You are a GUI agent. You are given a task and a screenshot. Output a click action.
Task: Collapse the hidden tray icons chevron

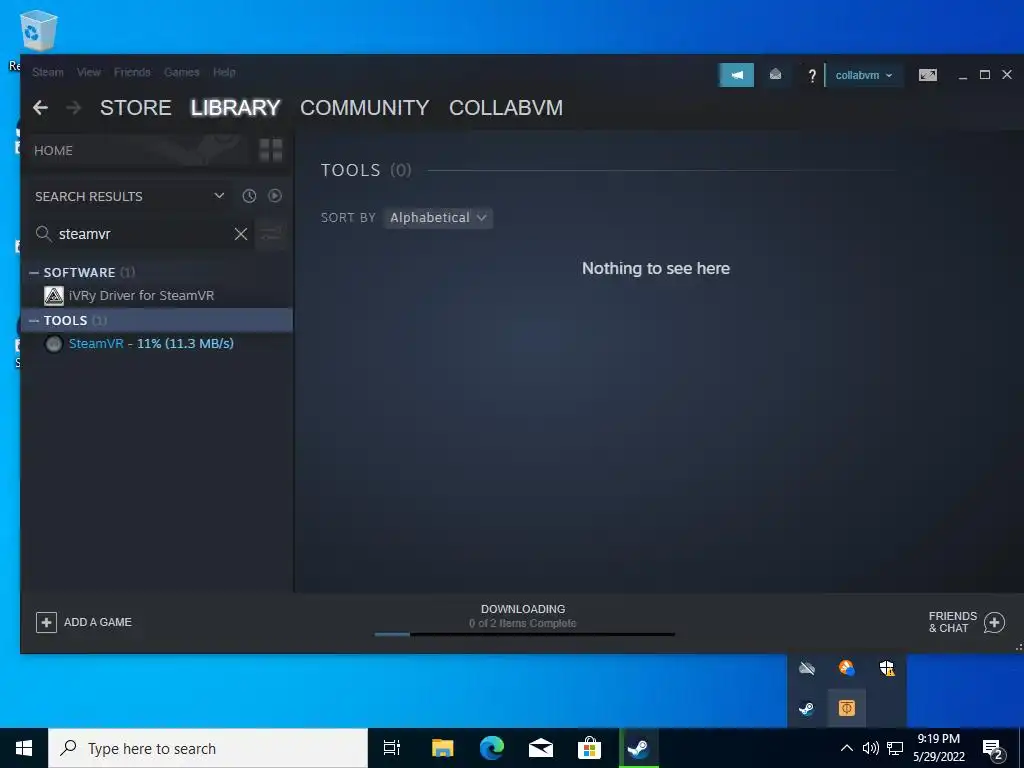(846, 748)
